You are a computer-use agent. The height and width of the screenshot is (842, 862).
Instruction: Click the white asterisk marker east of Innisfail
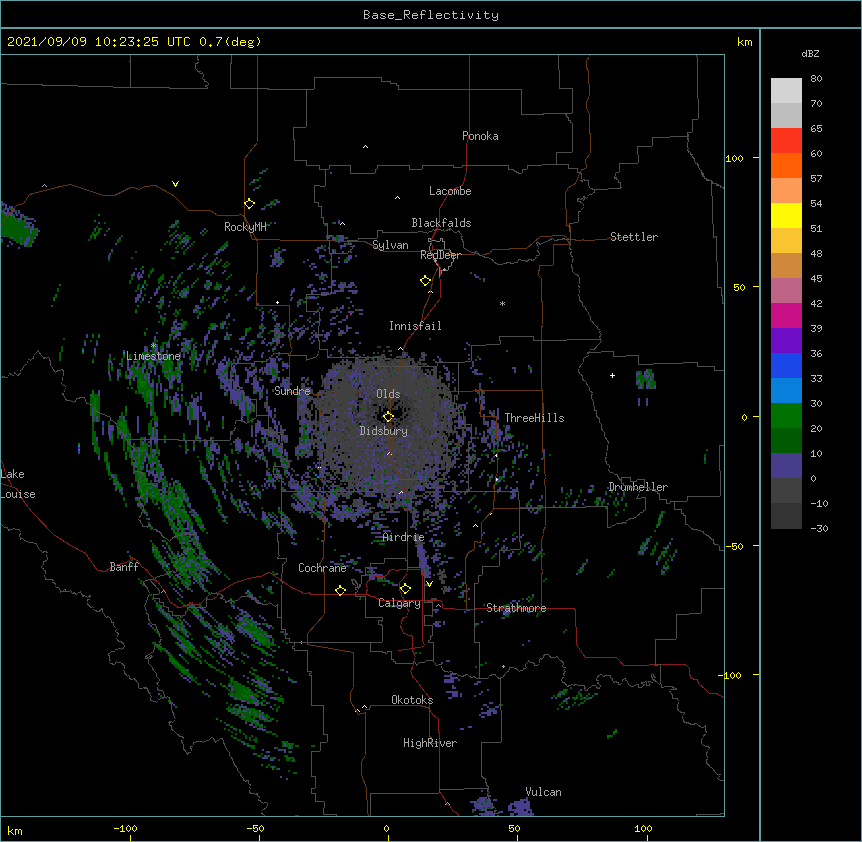point(502,303)
